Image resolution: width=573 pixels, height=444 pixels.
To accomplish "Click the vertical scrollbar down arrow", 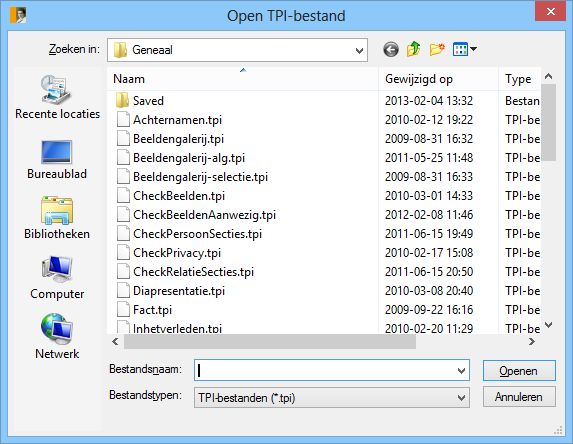I will [x=549, y=325].
